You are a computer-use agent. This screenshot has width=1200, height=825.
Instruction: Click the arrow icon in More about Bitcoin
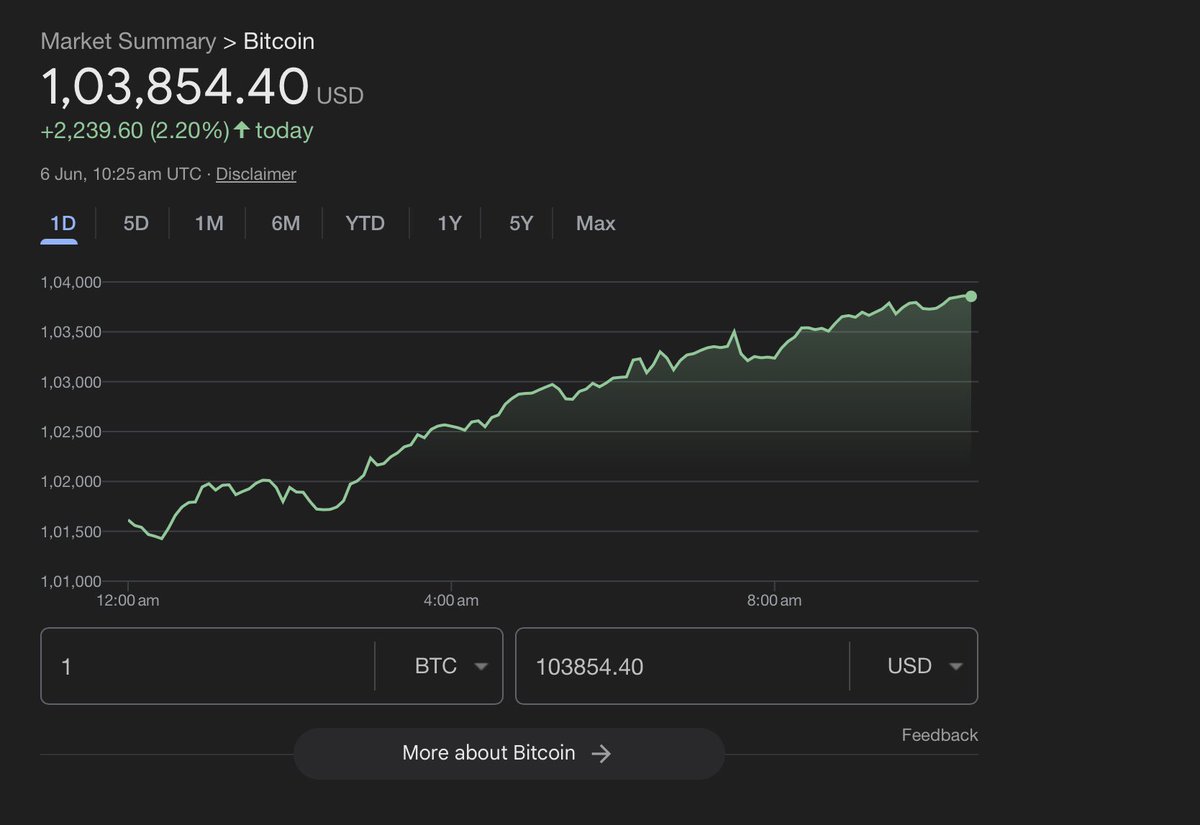tap(601, 754)
